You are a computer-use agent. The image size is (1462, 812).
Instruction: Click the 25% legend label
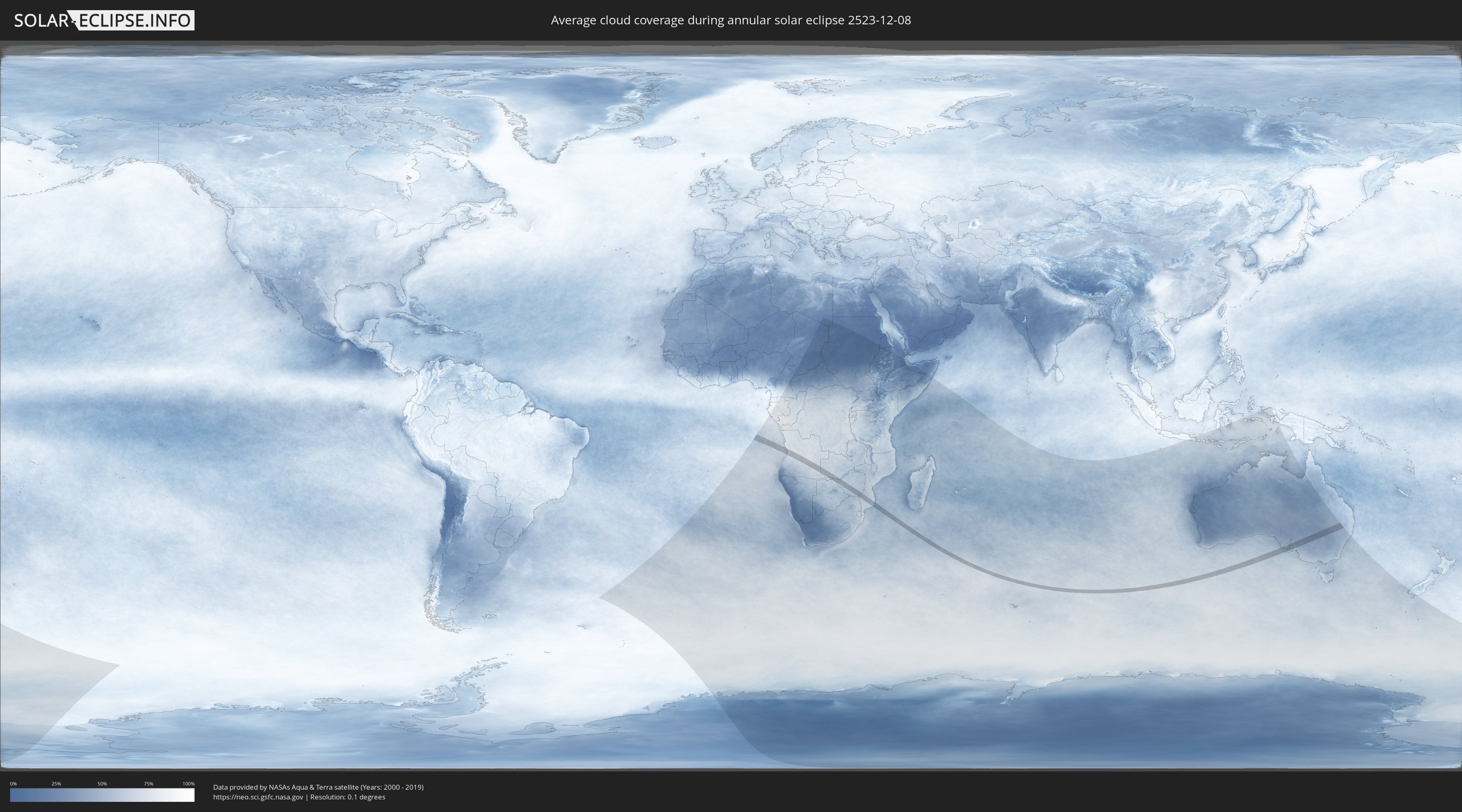(56, 784)
